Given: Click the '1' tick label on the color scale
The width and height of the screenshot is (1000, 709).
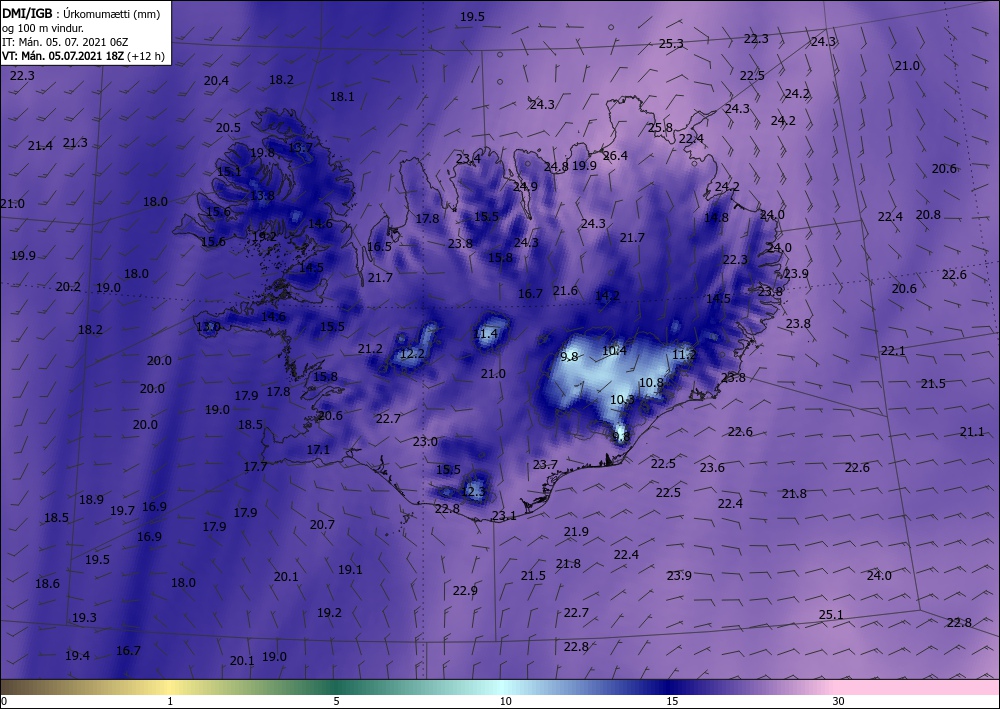Looking at the screenshot, I should click(x=170, y=702).
